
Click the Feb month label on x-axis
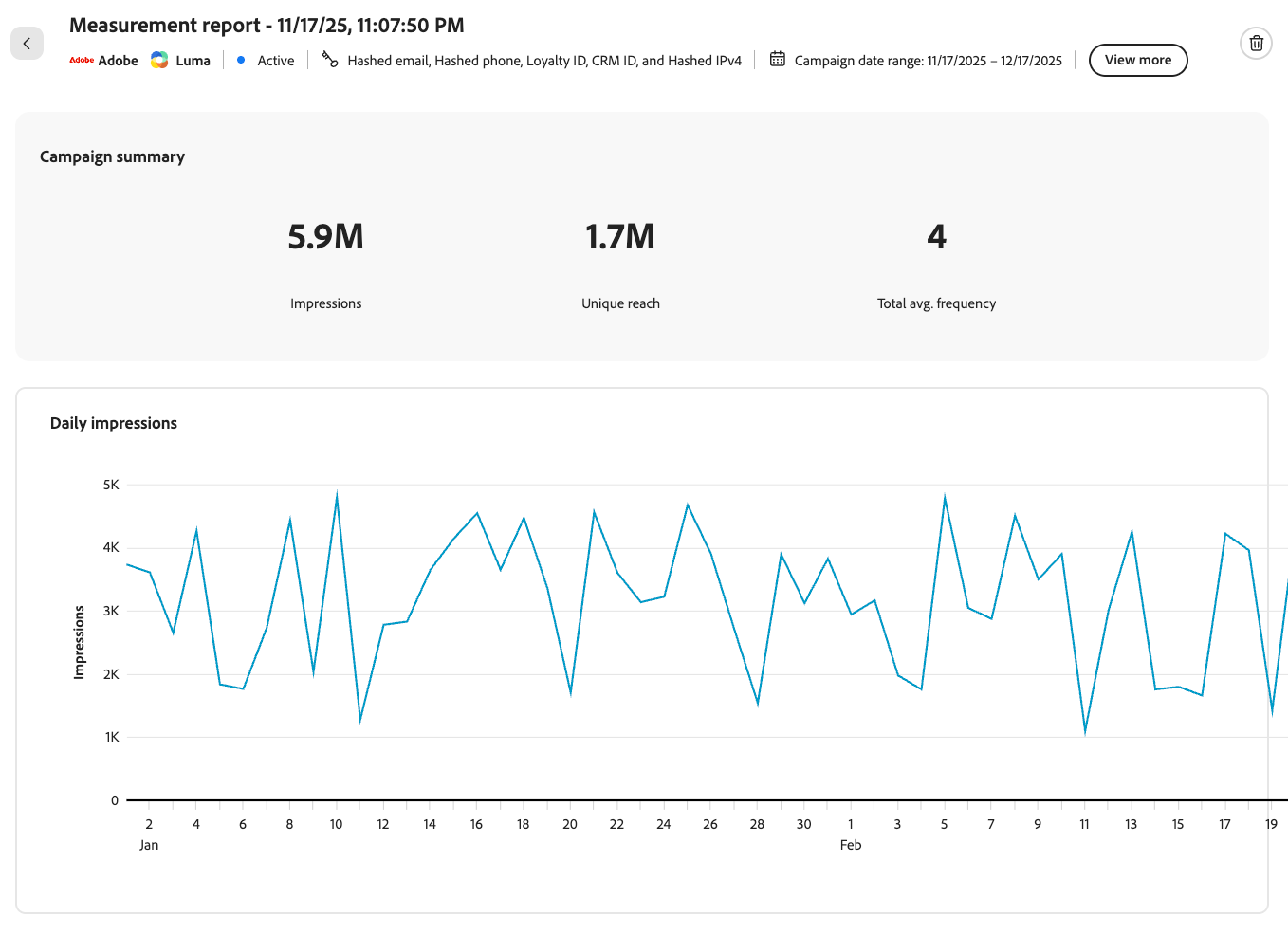(851, 845)
